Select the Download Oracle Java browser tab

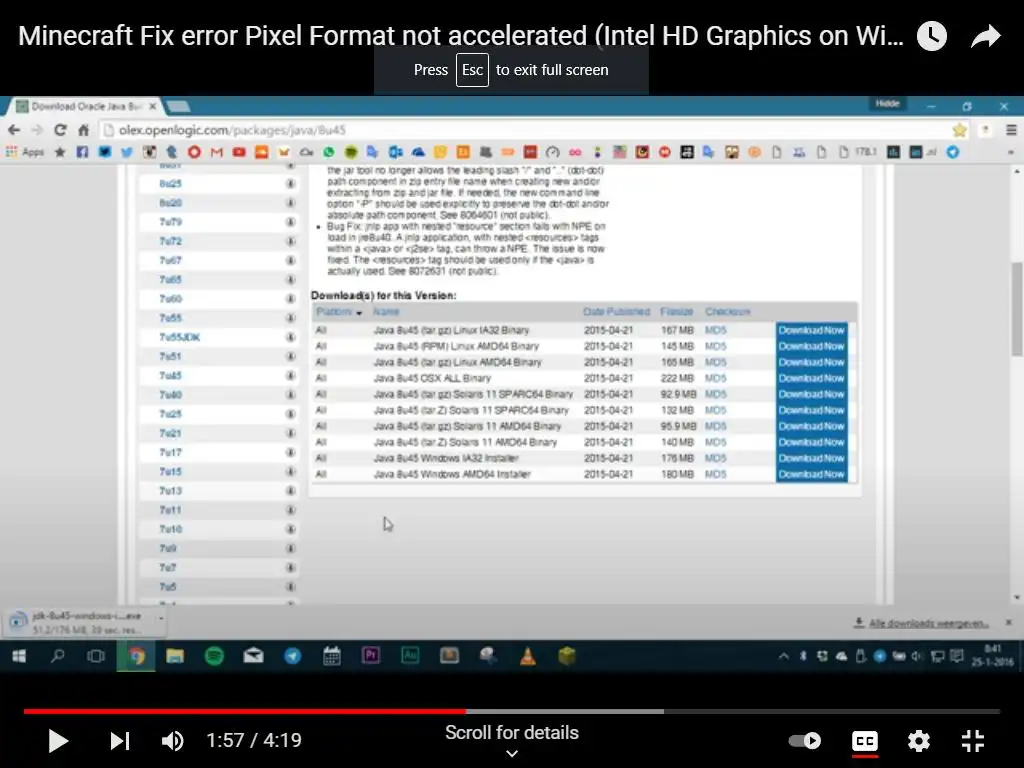click(x=85, y=106)
